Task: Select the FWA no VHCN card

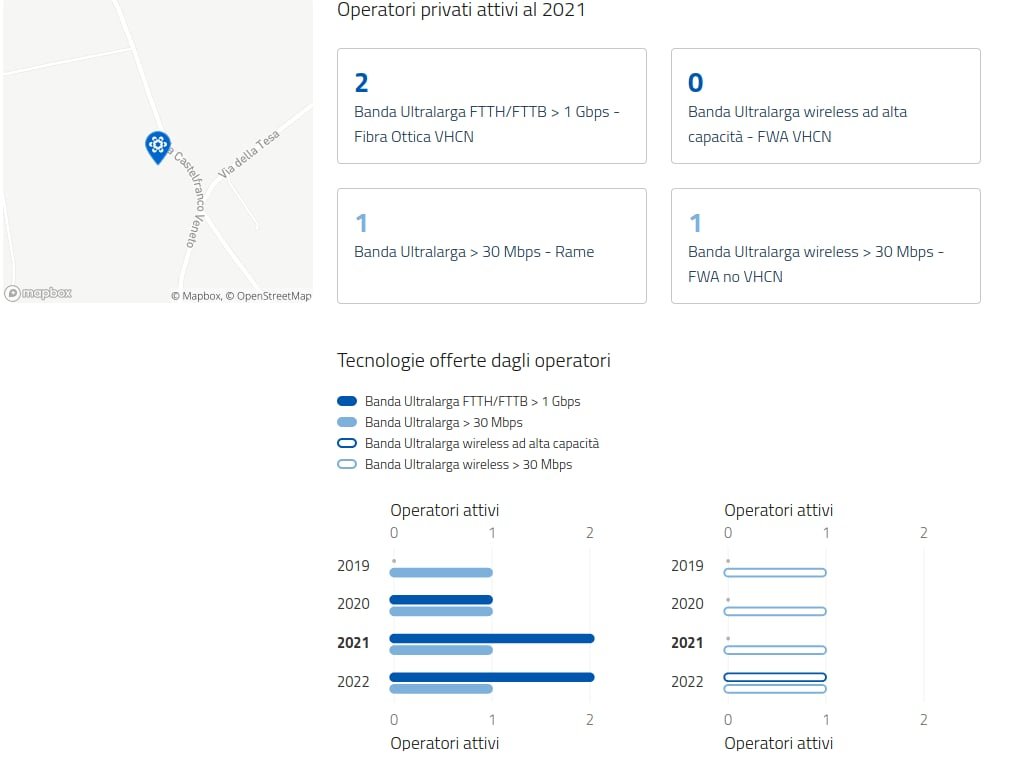Action: (x=825, y=246)
